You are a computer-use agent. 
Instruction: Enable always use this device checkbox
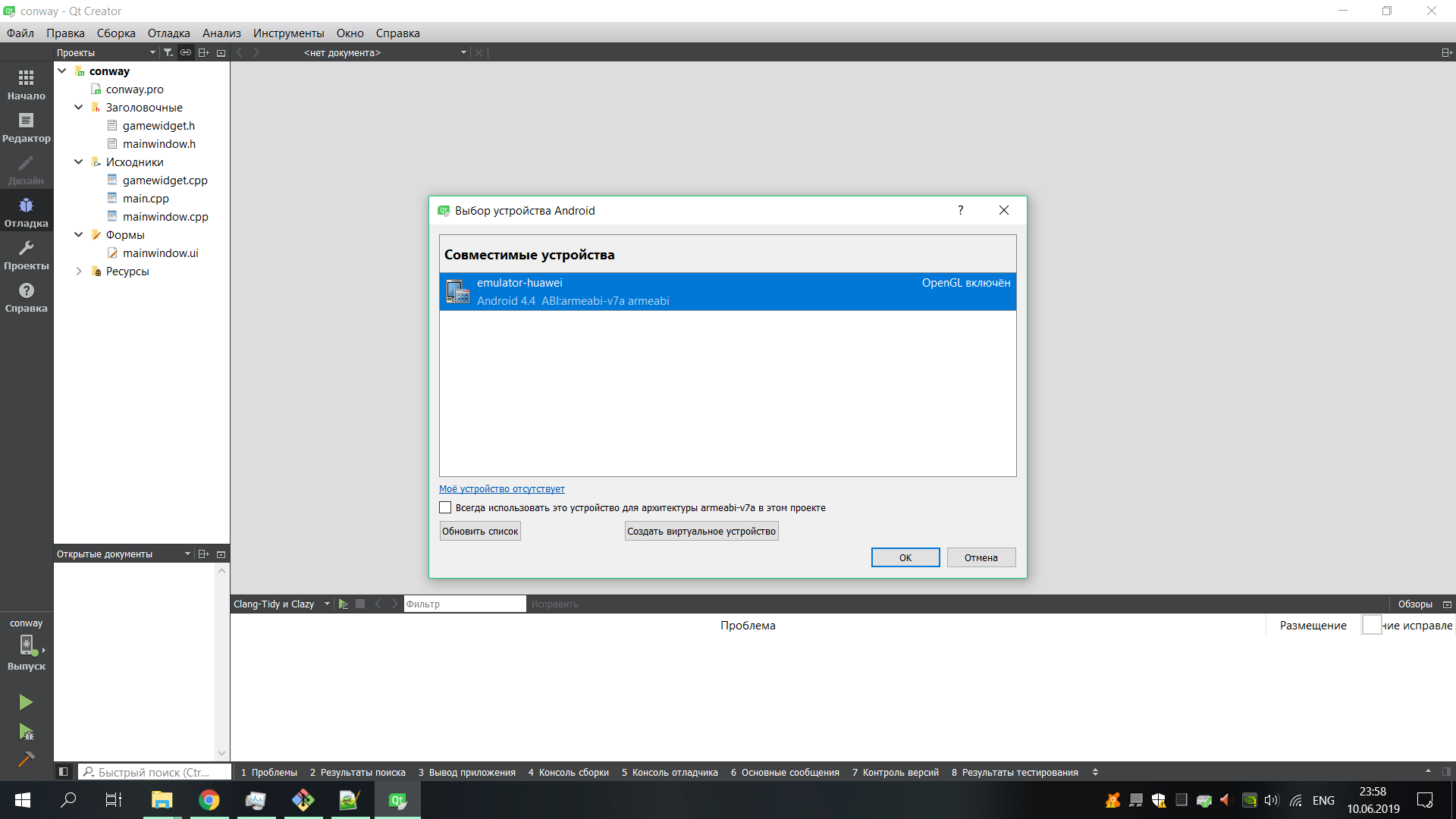(445, 507)
